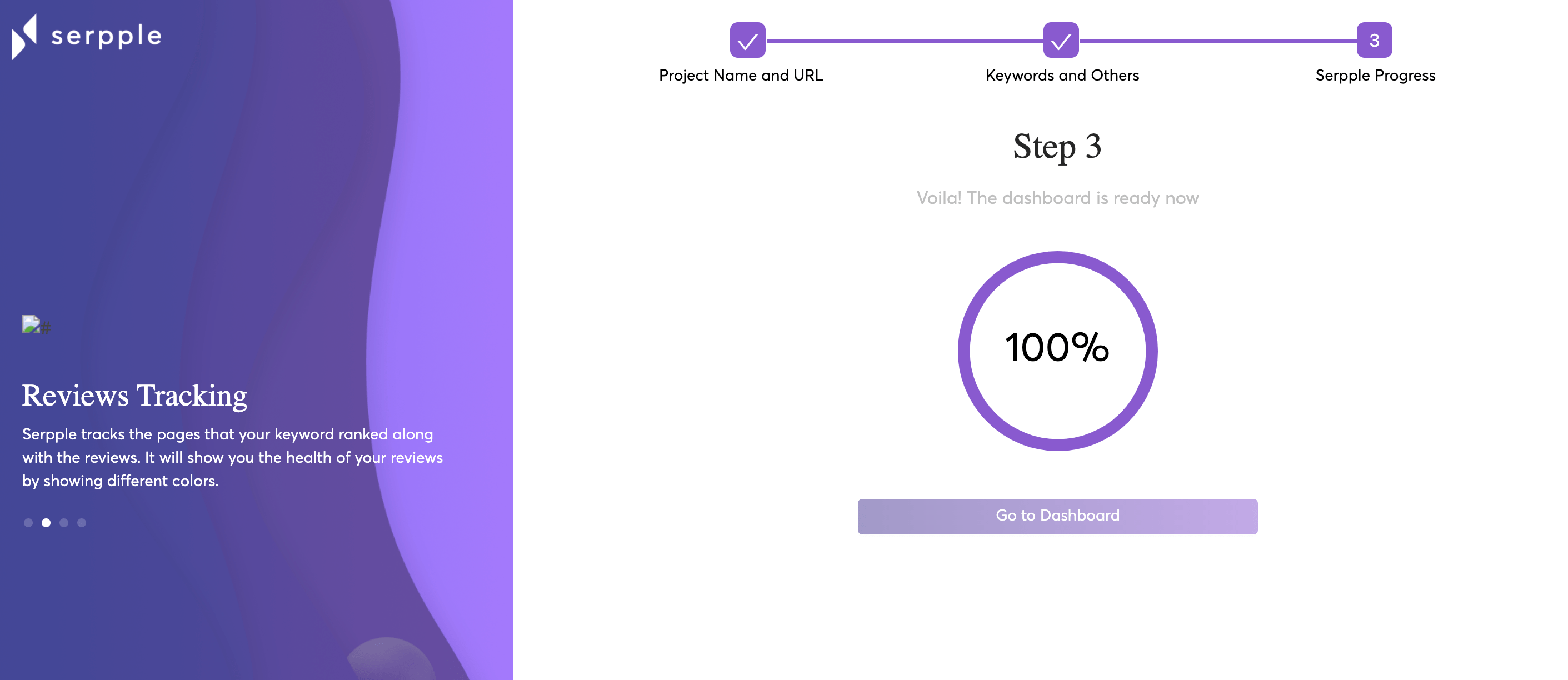Open the Keywords and Others step
This screenshot has height=680, width=1568.
point(1062,76)
